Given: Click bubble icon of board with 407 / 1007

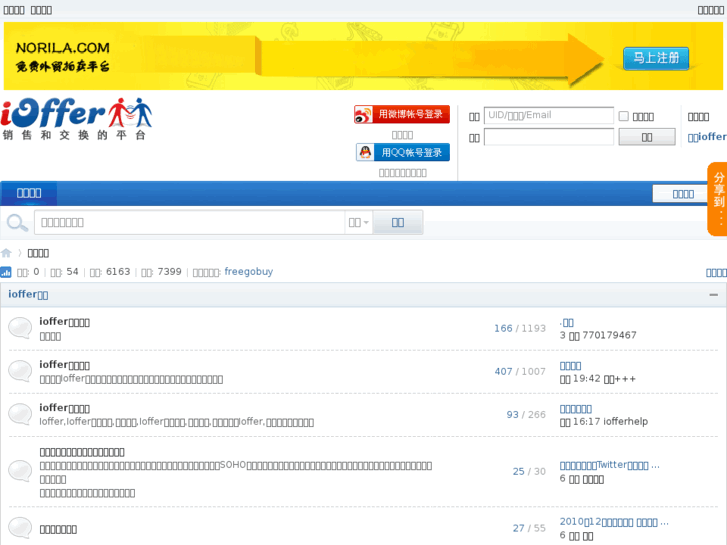Looking at the screenshot, I should pyautogui.click(x=20, y=372).
